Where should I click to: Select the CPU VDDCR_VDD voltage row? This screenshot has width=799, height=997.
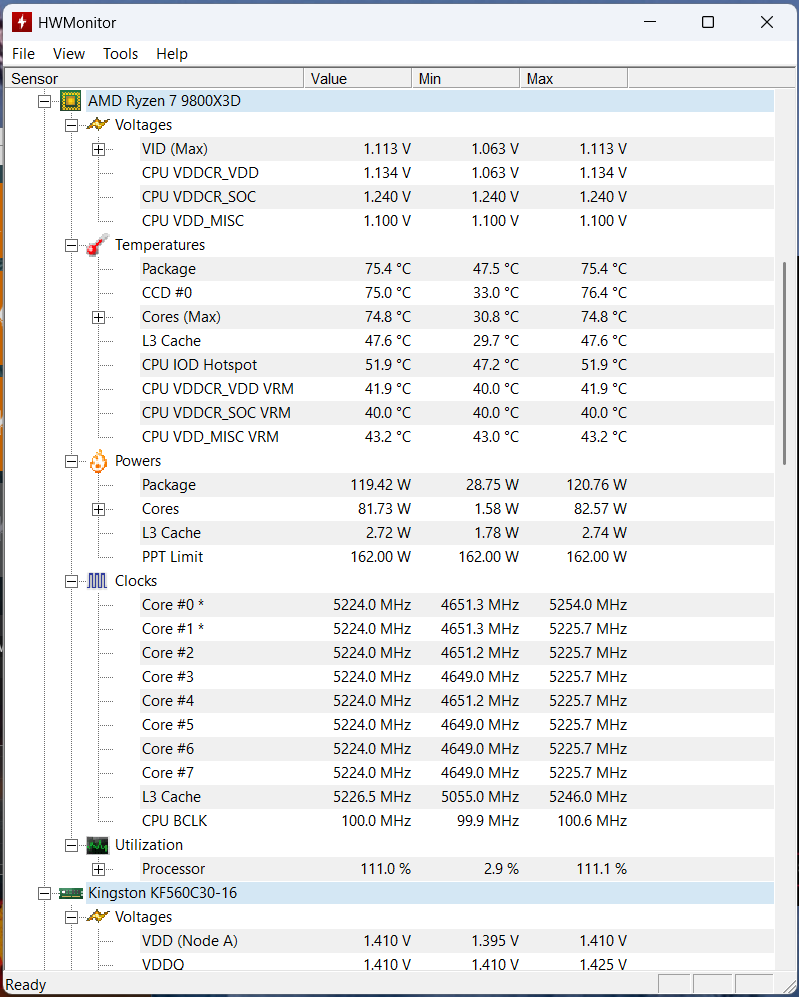coord(456,173)
